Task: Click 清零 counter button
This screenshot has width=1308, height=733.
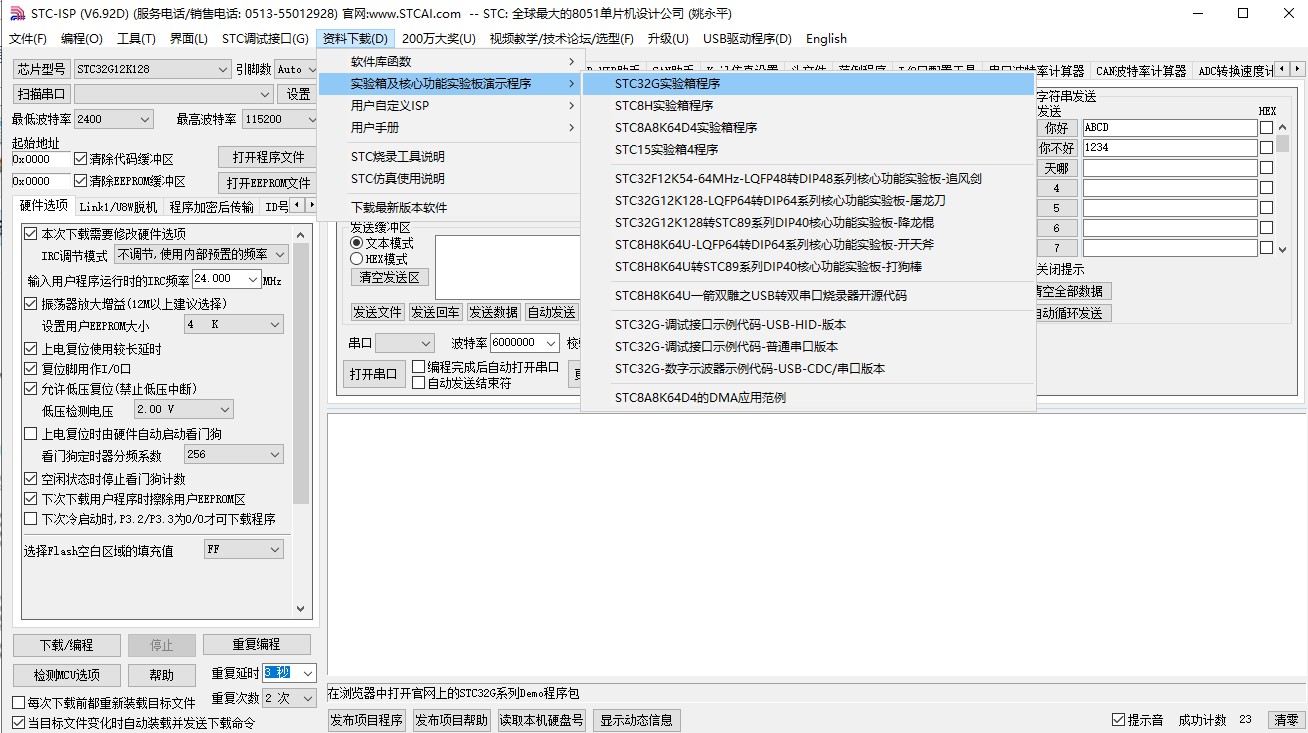Action: (1285, 720)
